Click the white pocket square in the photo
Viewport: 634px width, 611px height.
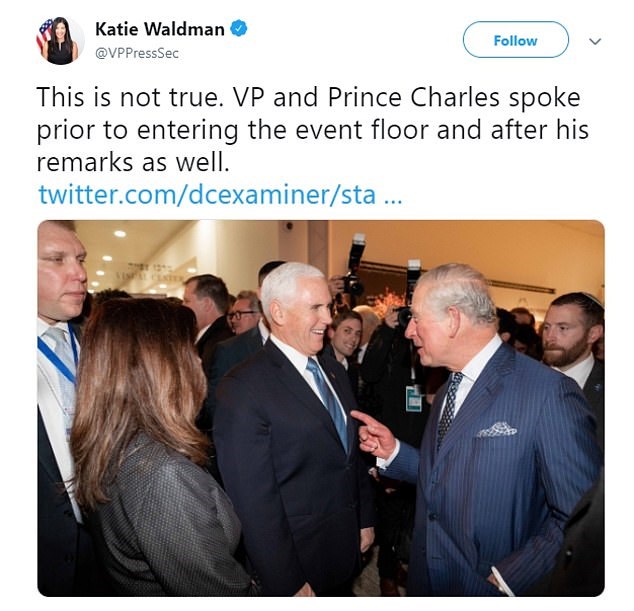497,429
